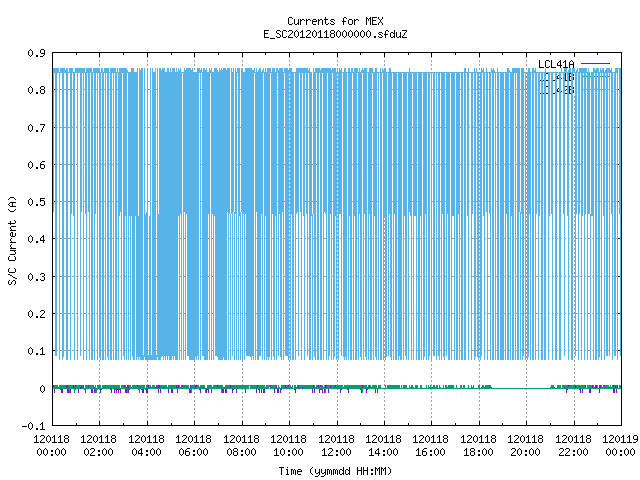Click the 'S/C Current (A)' y-axis label
This screenshot has width=640, height=480.
(13, 241)
